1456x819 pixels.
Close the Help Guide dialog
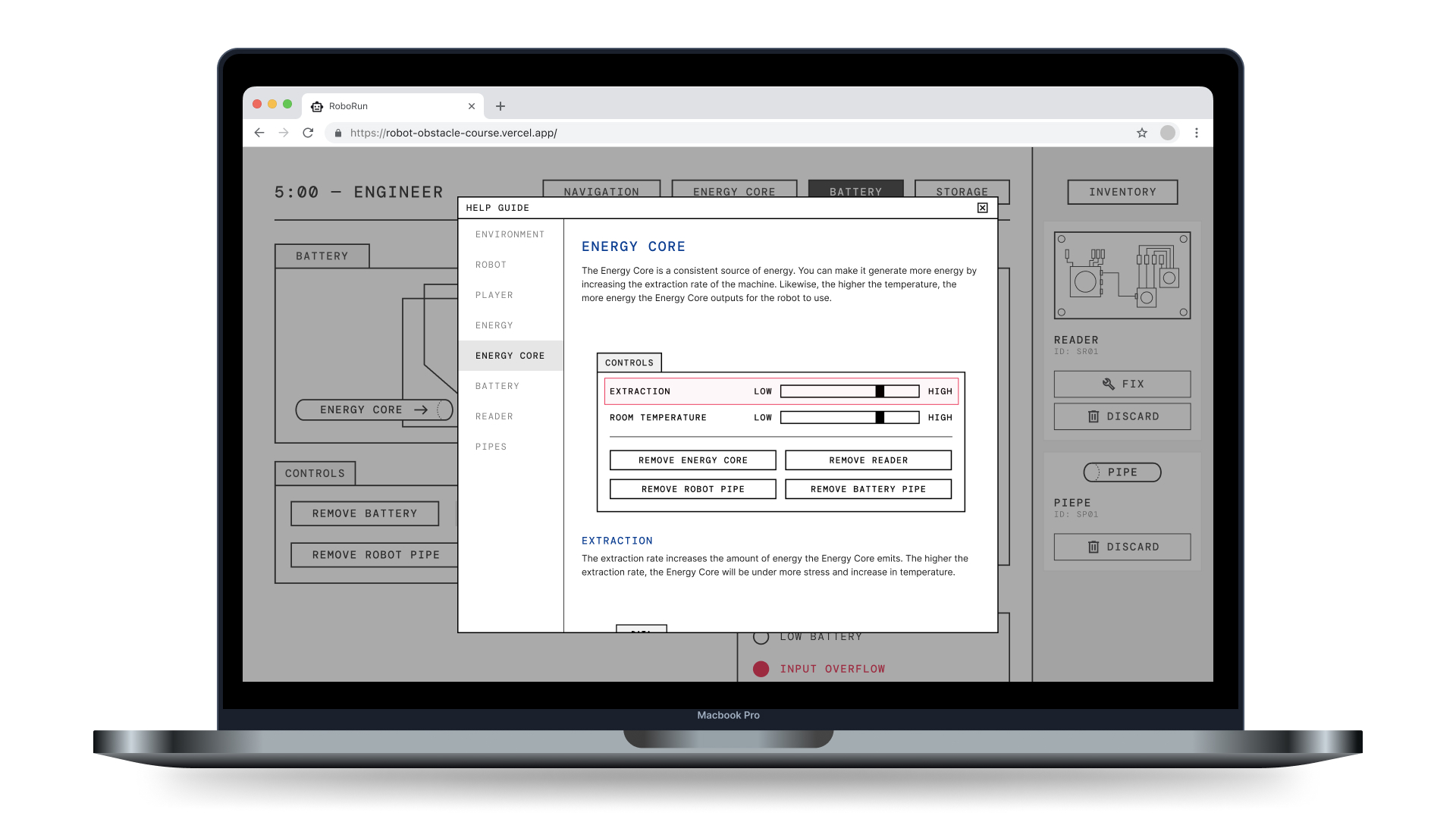[982, 208]
